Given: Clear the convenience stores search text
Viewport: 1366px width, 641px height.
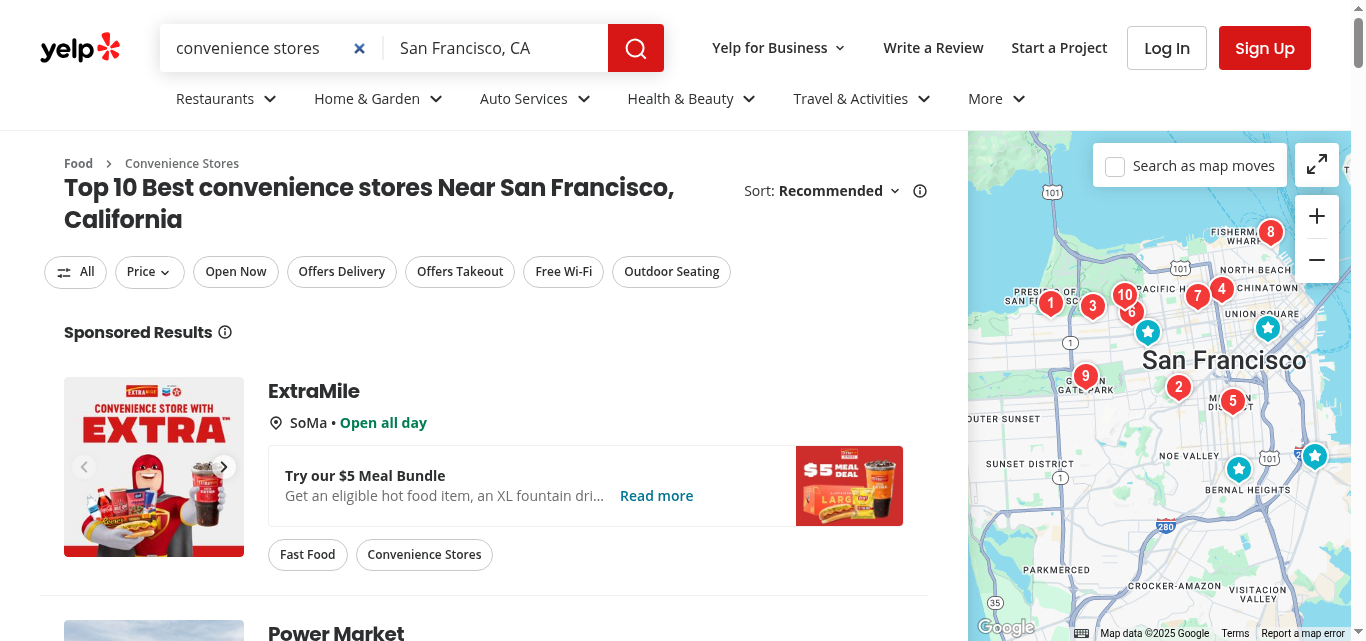Looking at the screenshot, I should pyautogui.click(x=359, y=48).
